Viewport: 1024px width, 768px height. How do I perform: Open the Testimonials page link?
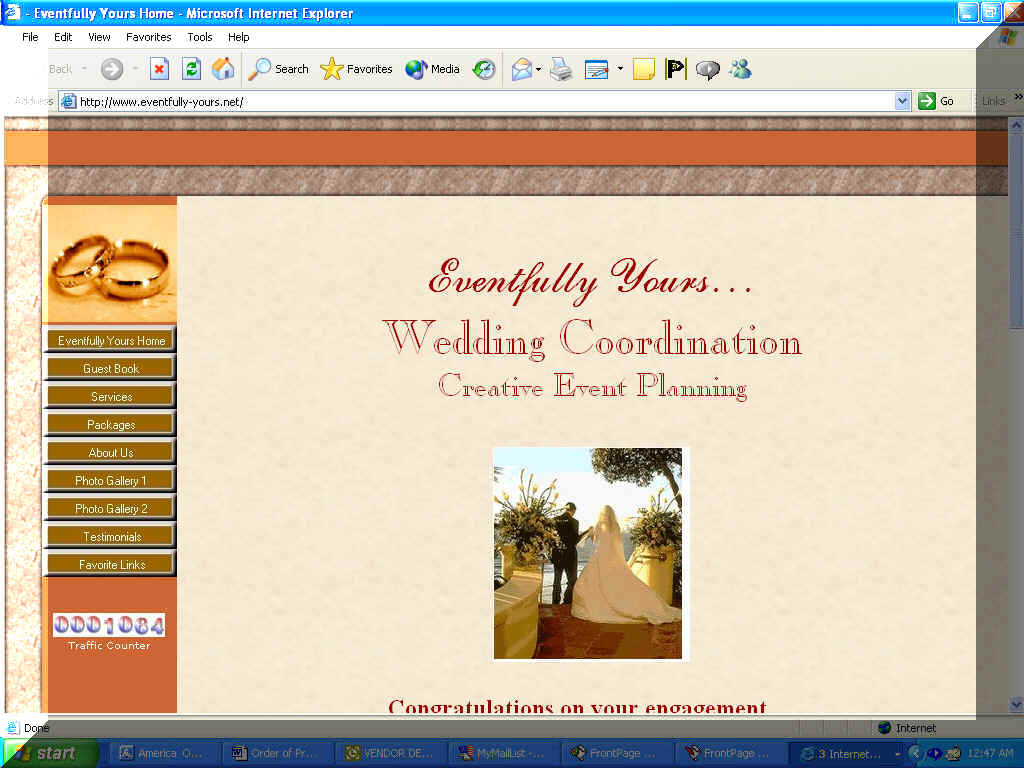111,537
